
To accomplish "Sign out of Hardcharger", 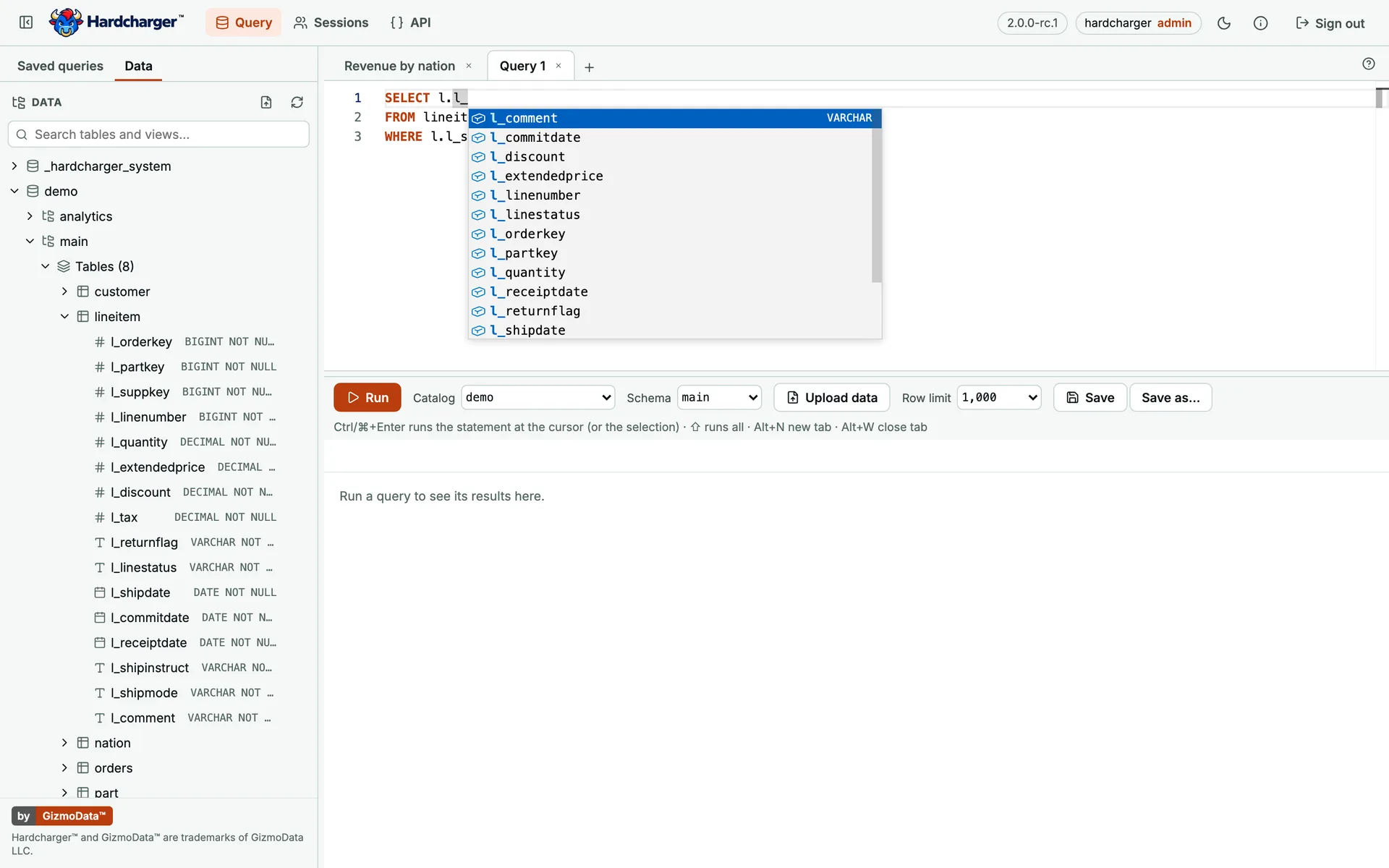I will point(1330,23).
